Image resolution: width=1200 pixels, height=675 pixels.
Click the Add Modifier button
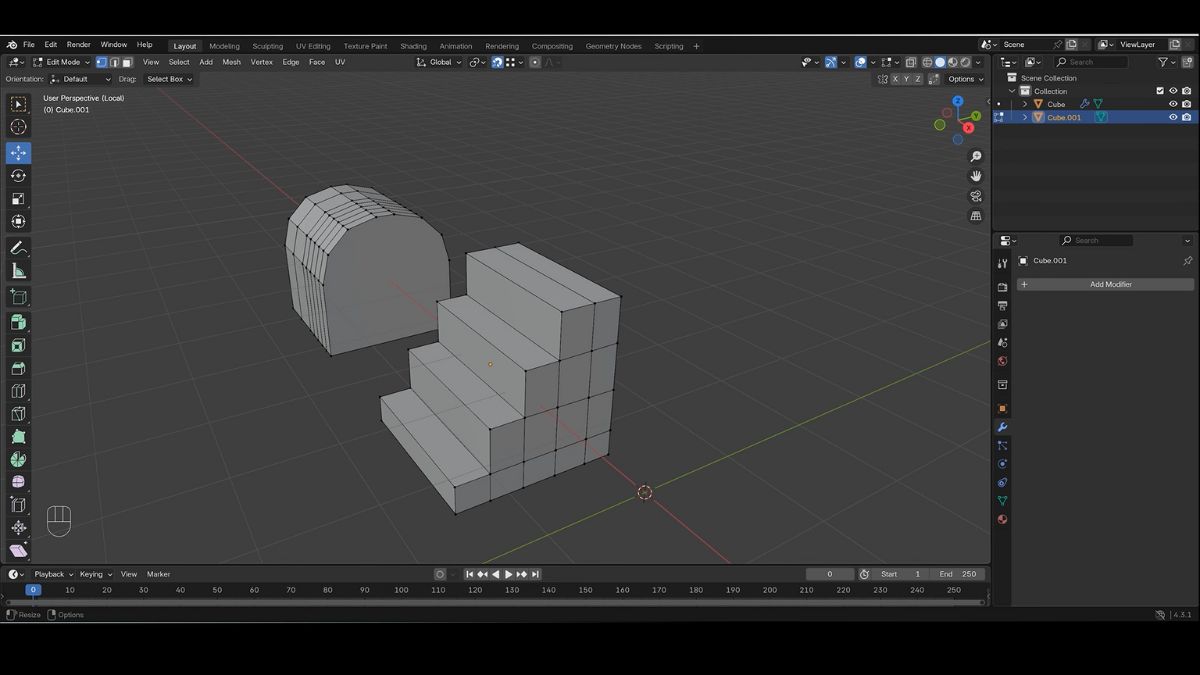(1104, 284)
